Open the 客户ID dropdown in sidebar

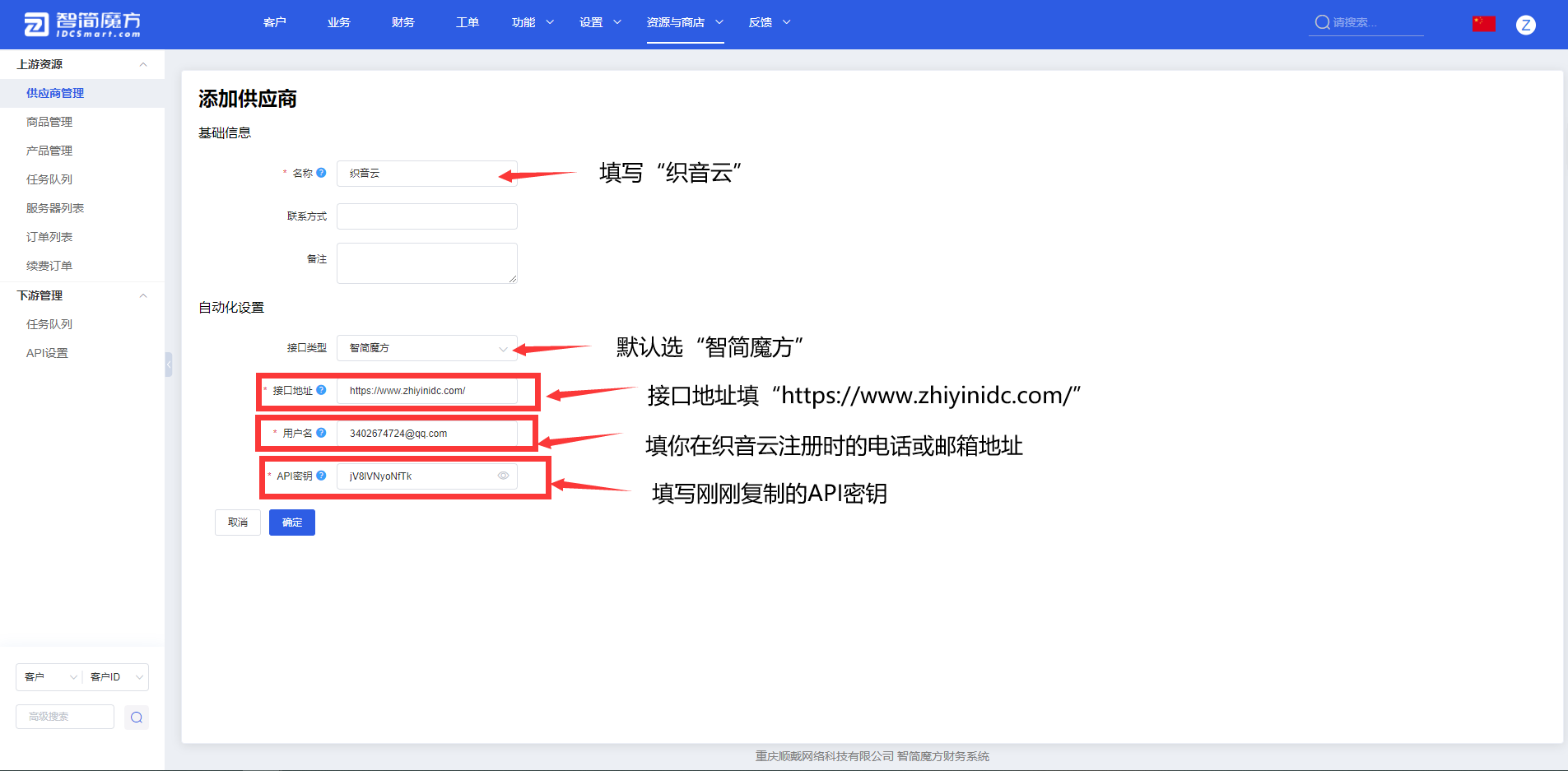click(x=116, y=677)
